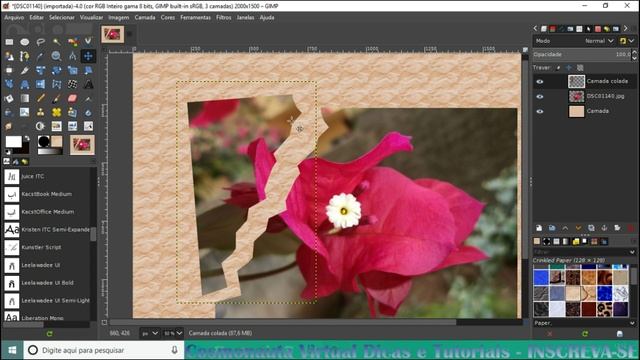Image resolution: width=640 pixels, height=360 pixels.
Task: Select the Heal tool with yellow bandage
Action: pyautogui.click(x=56, y=112)
